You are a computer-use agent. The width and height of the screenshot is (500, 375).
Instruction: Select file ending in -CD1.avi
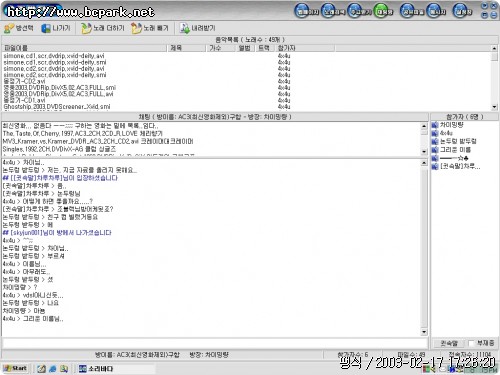tap(24, 100)
